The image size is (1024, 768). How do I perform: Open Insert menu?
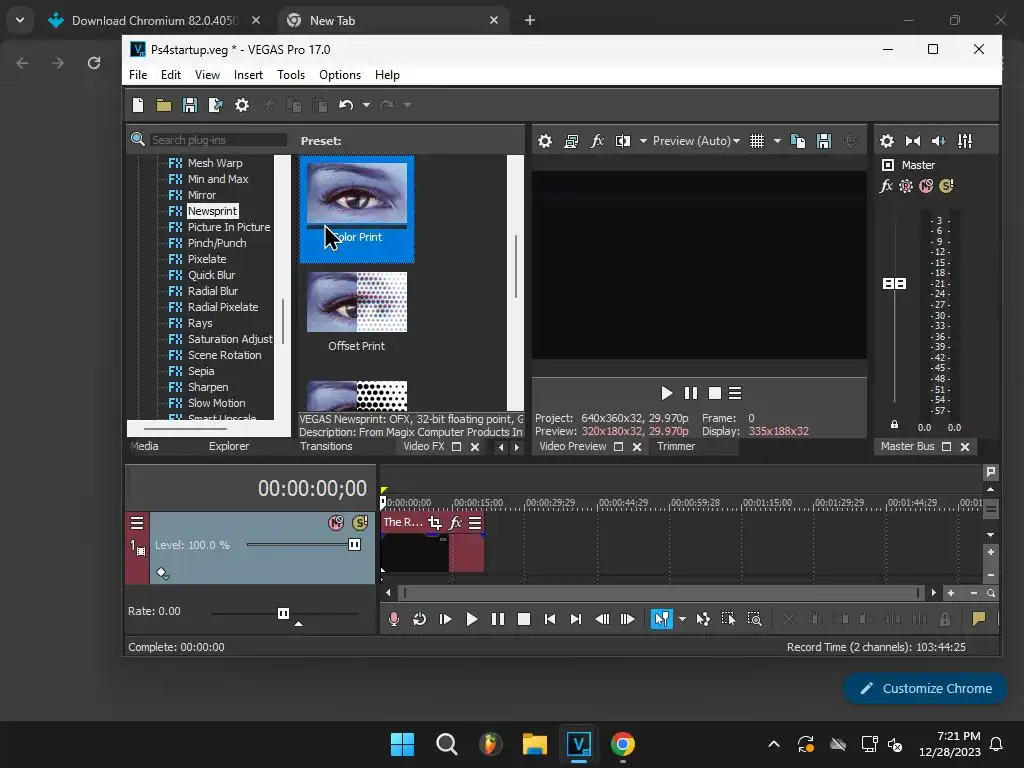tap(248, 75)
